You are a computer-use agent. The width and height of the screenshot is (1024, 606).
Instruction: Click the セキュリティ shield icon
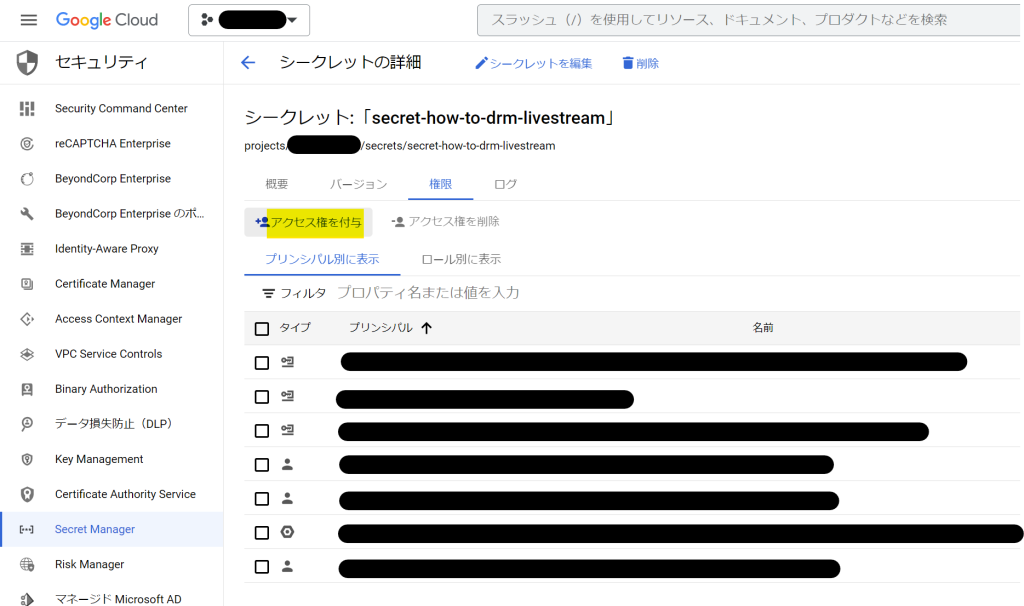(27, 63)
